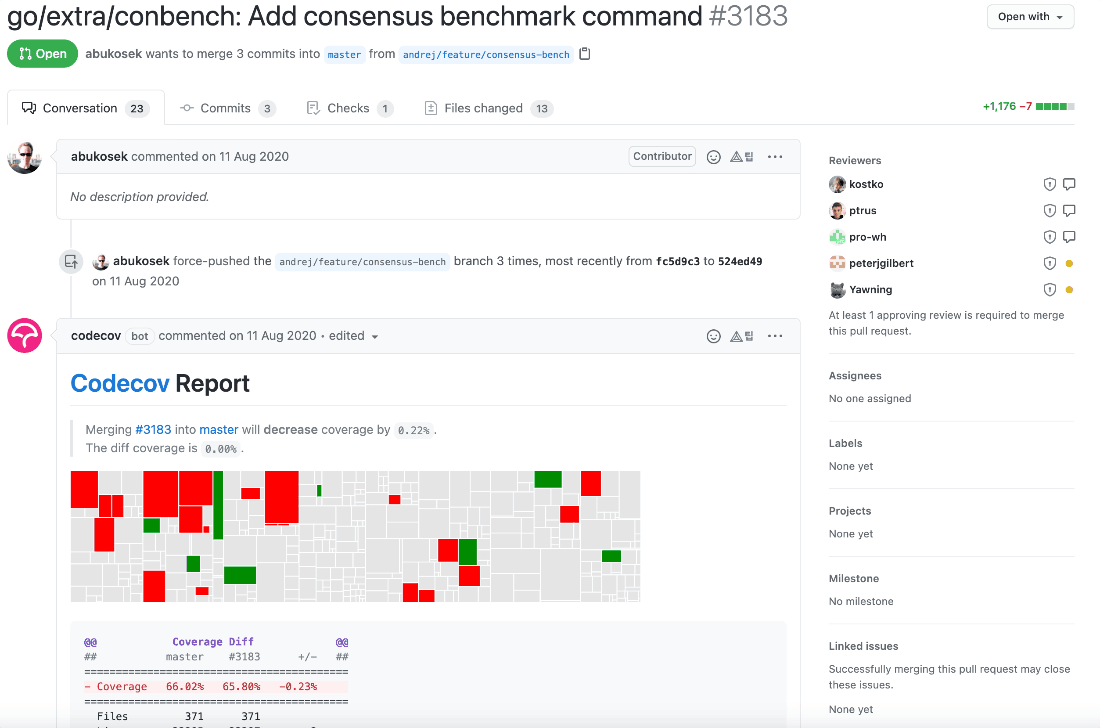Click the shield icon next to Yawning
1100x728 pixels.
[x=1049, y=289]
